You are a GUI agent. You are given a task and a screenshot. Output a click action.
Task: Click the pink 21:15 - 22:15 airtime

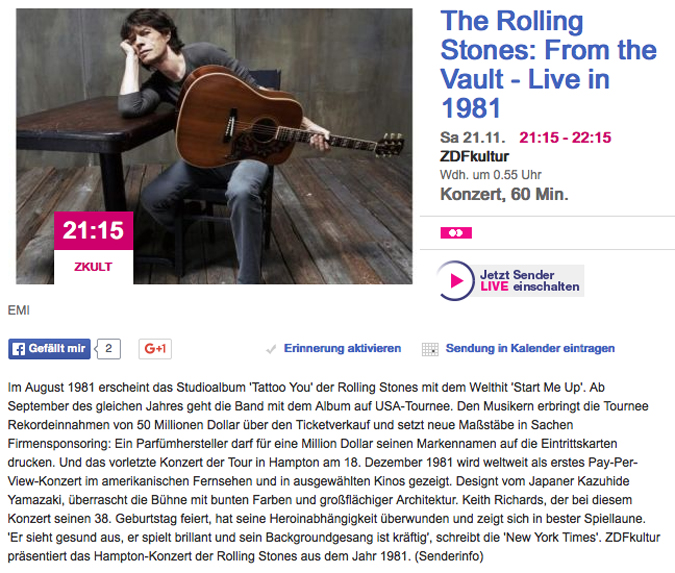click(x=565, y=138)
